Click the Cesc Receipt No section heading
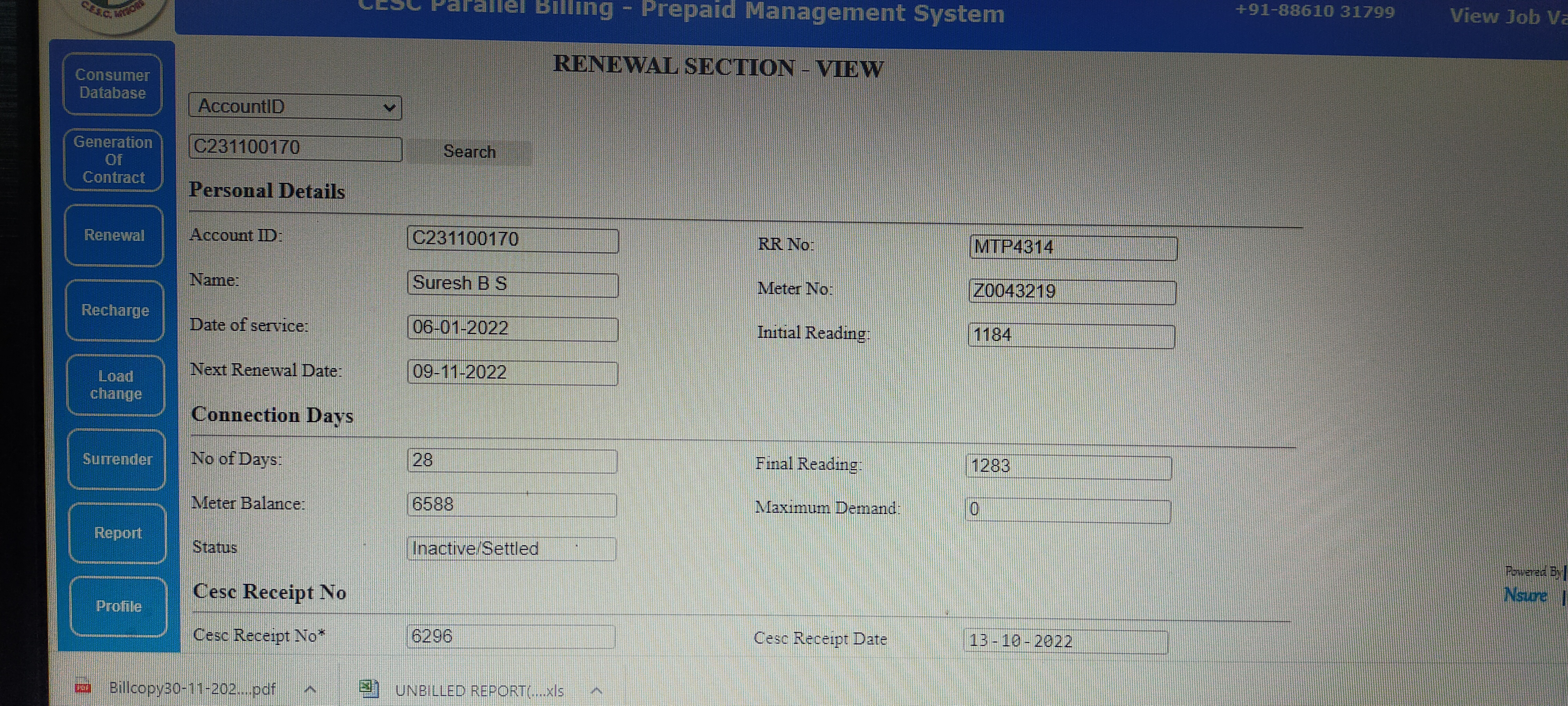This screenshot has width=1568, height=706. point(269,592)
